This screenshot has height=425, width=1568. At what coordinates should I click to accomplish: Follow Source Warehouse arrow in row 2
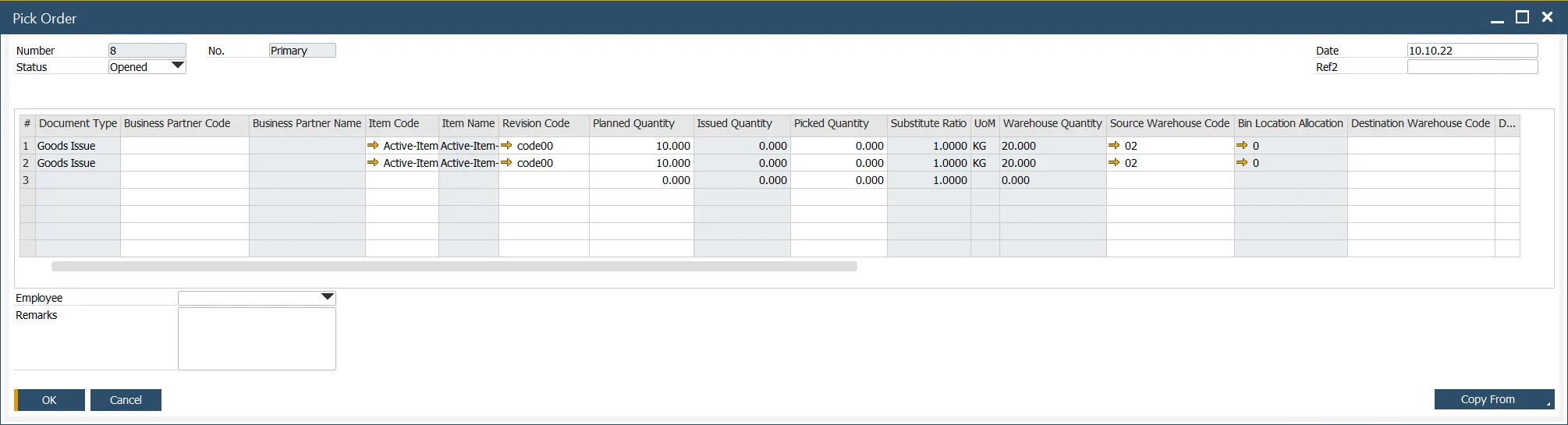point(1114,163)
